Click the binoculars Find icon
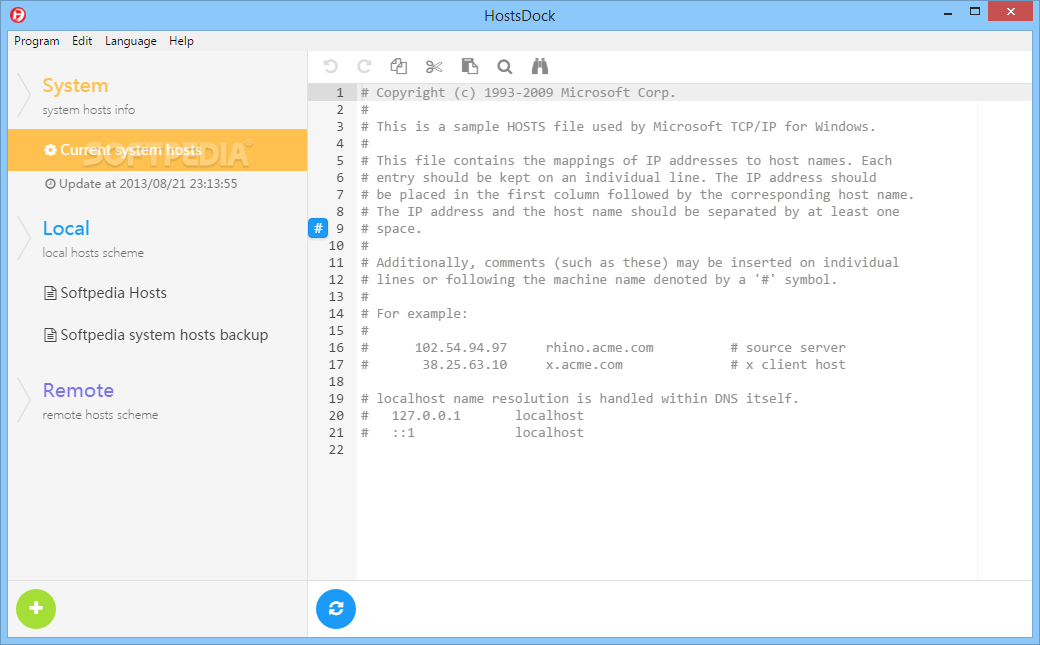This screenshot has width=1040, height=645. (x=540, y=66)
